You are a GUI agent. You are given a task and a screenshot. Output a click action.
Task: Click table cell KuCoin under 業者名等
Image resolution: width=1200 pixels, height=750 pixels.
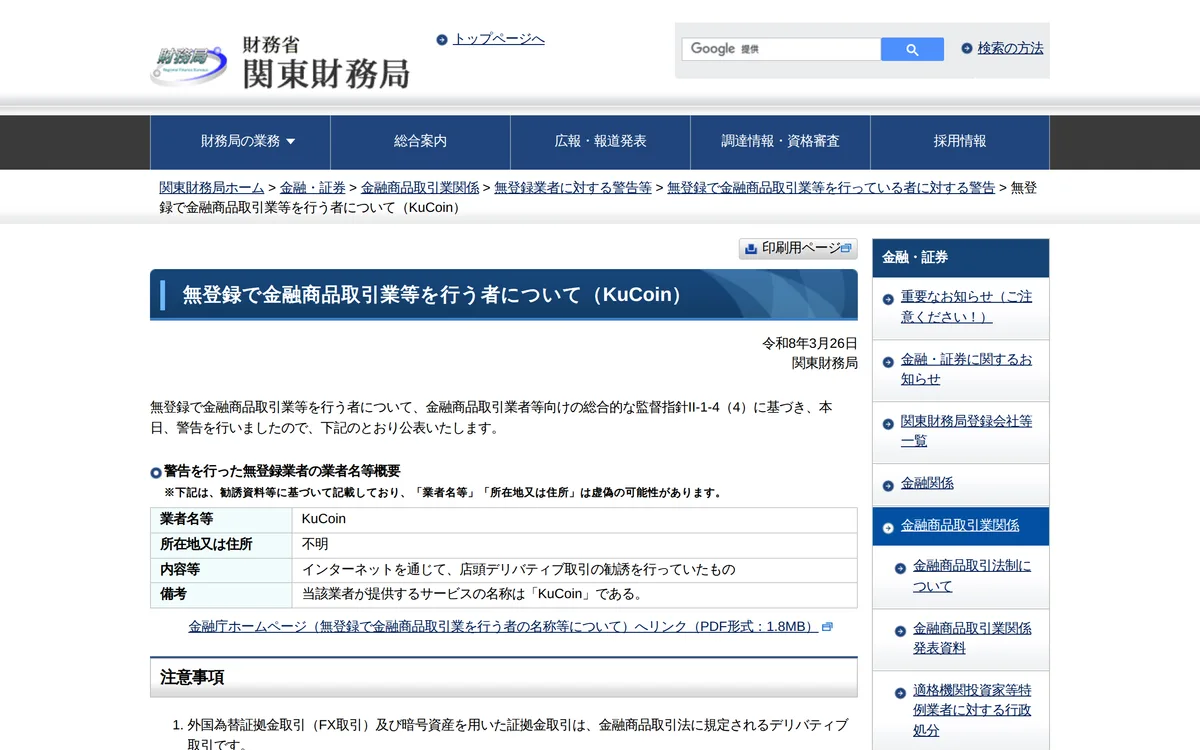(x=574, y=520)
